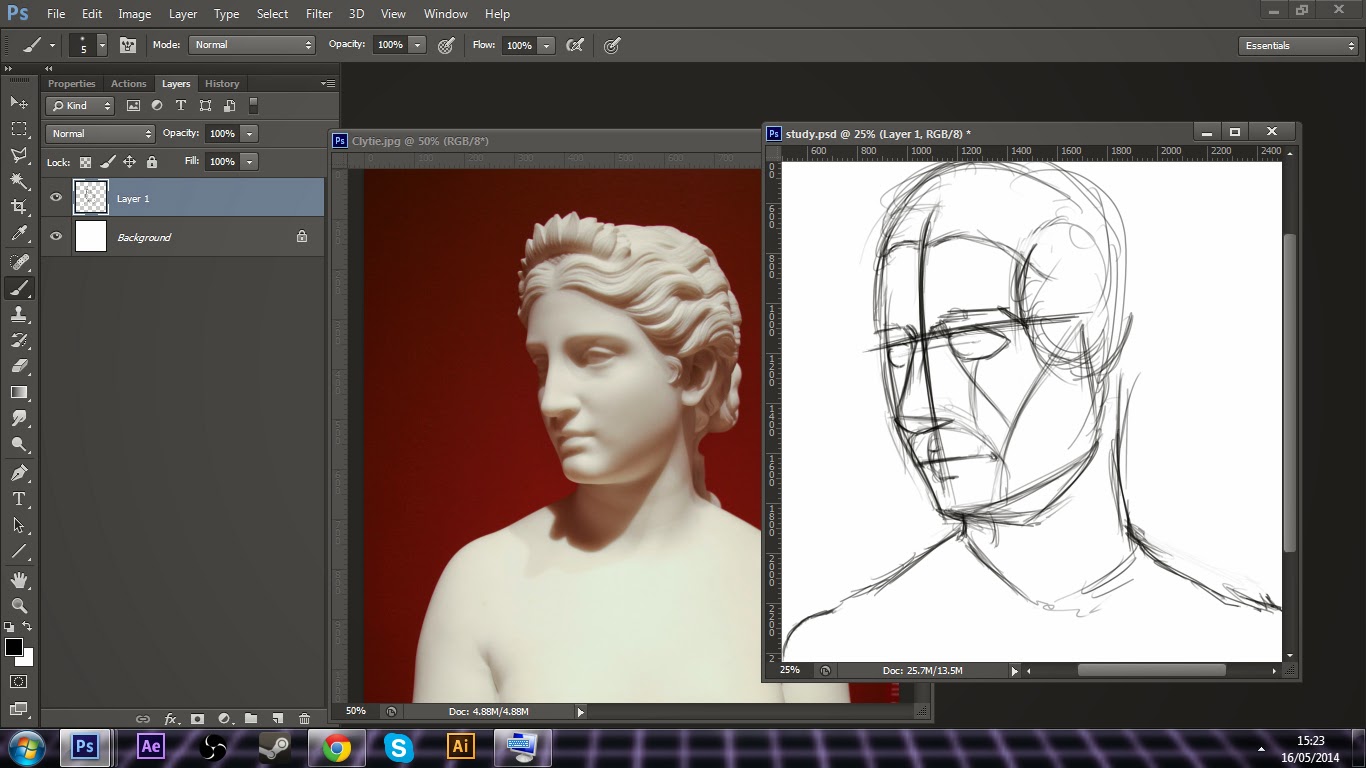1366x768 pixels.
Task: Open Flow slider arrow
Action: [x=546, y=45]
